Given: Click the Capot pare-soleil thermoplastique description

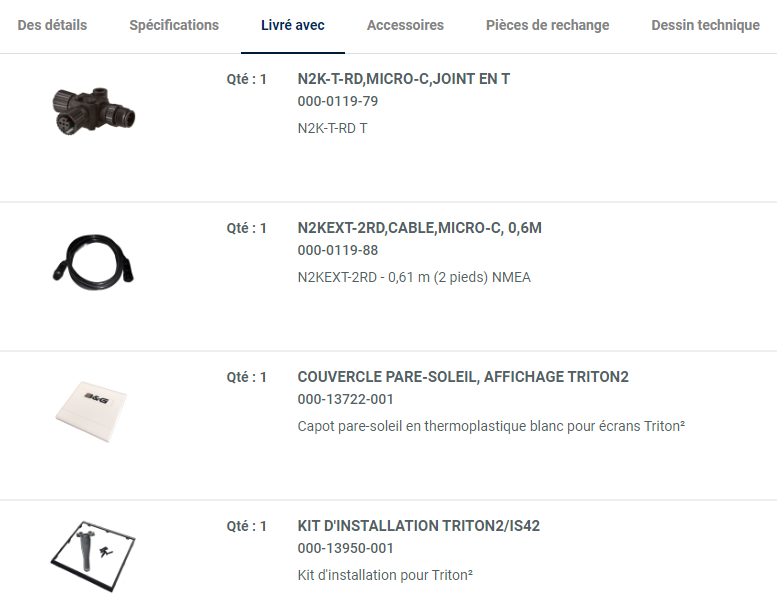Looking at the screenshot, I should pyautogui.click(x=491, y=426).
